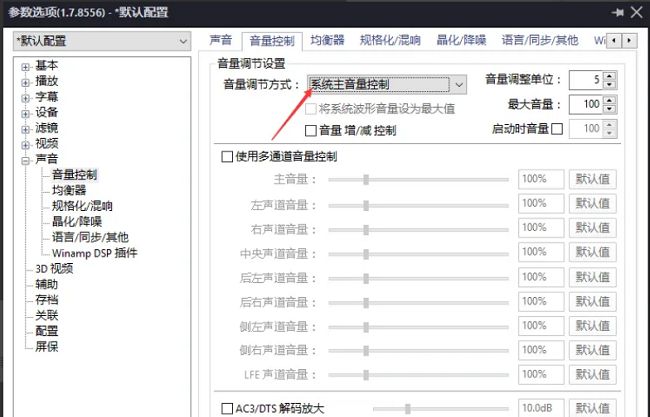Screen dimensions: 650x417
Task: Reset 后左声道音量 with 默认值 button
Action: click(x=592, y=277)
